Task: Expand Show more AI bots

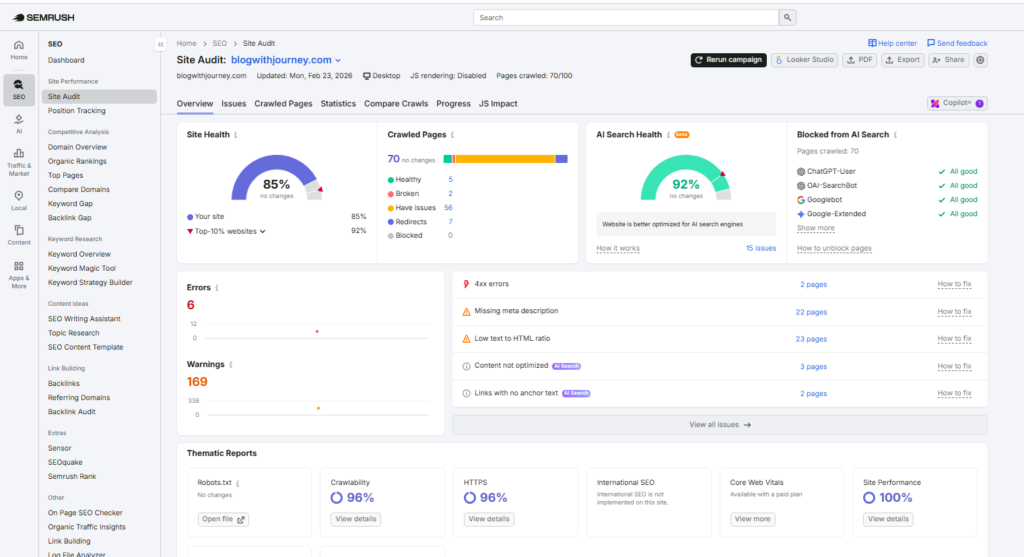Action: (x=815, y=228)
